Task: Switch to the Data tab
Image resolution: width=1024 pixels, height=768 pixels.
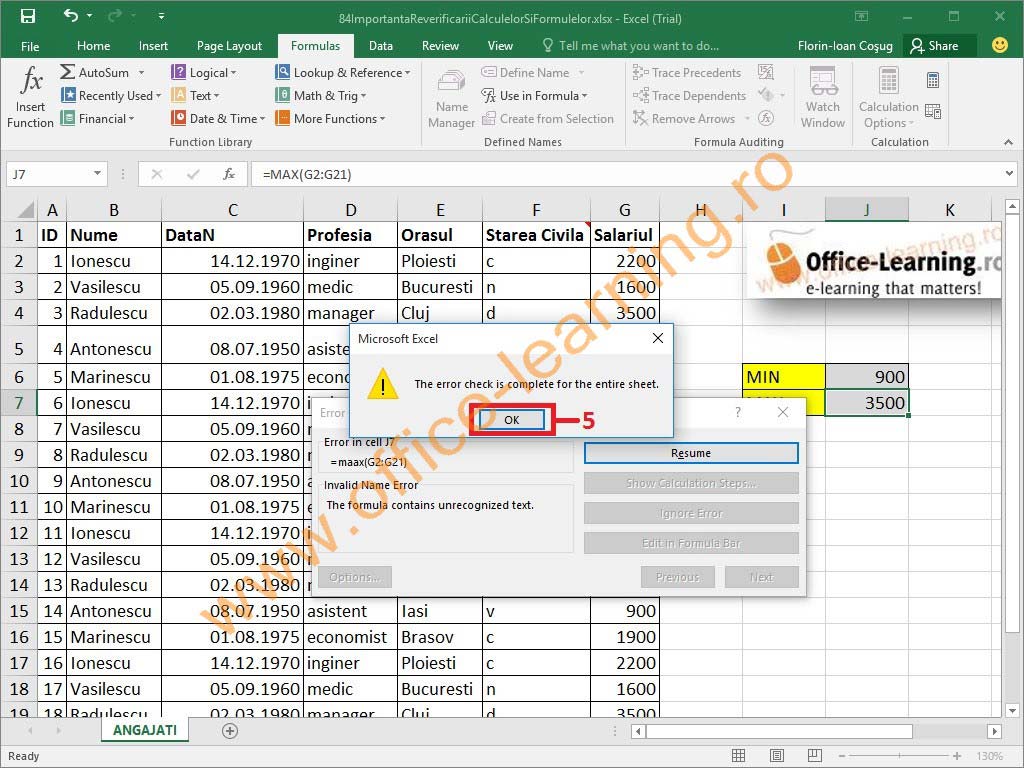Action: [x=381, y=46]
